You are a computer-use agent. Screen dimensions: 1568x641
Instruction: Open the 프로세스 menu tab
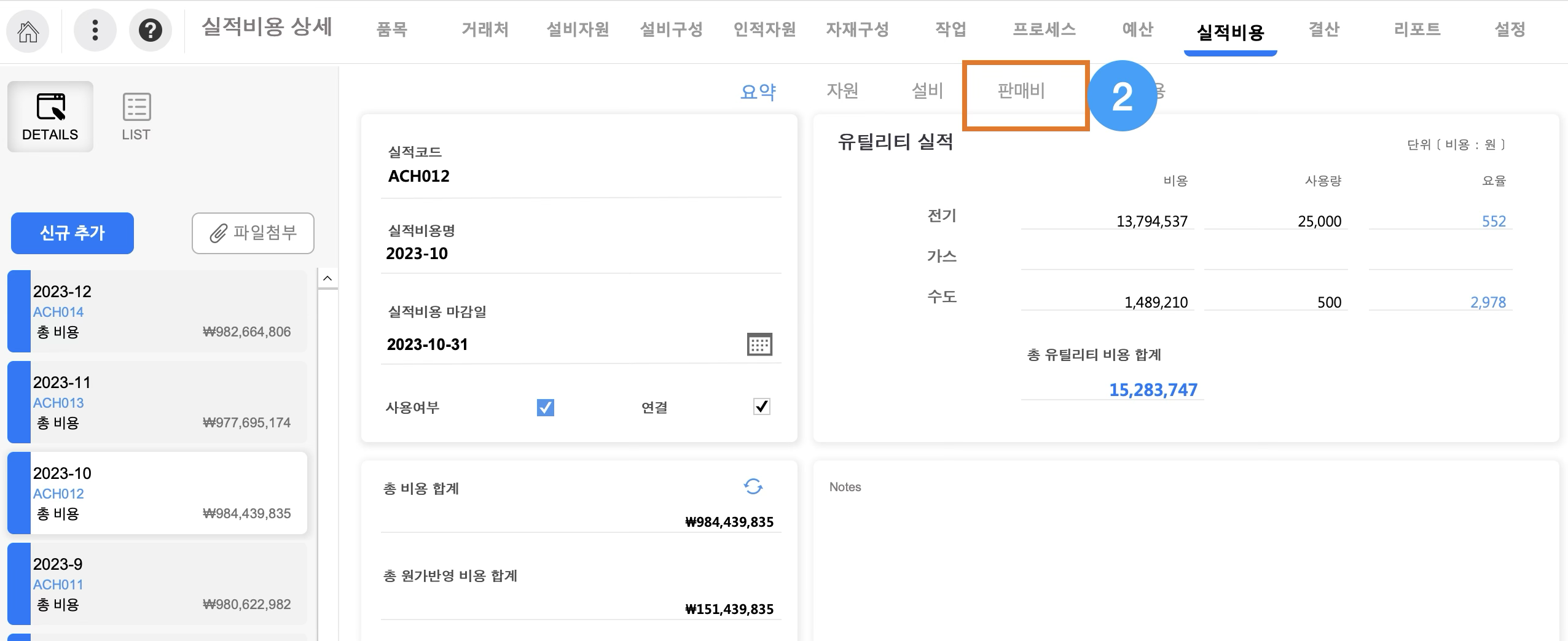1044,29
